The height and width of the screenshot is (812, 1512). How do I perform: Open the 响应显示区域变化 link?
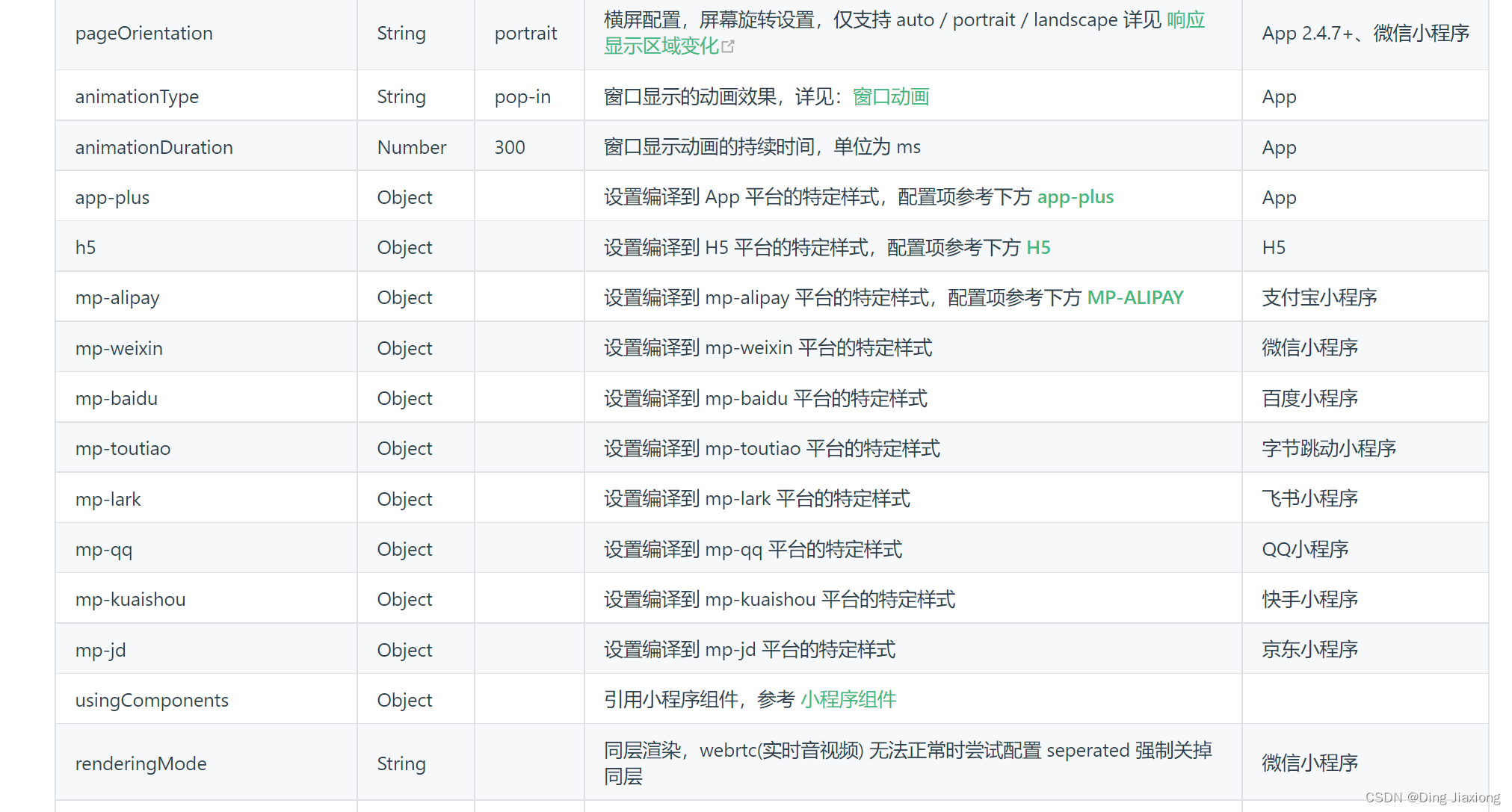click(x=661, y=46)
